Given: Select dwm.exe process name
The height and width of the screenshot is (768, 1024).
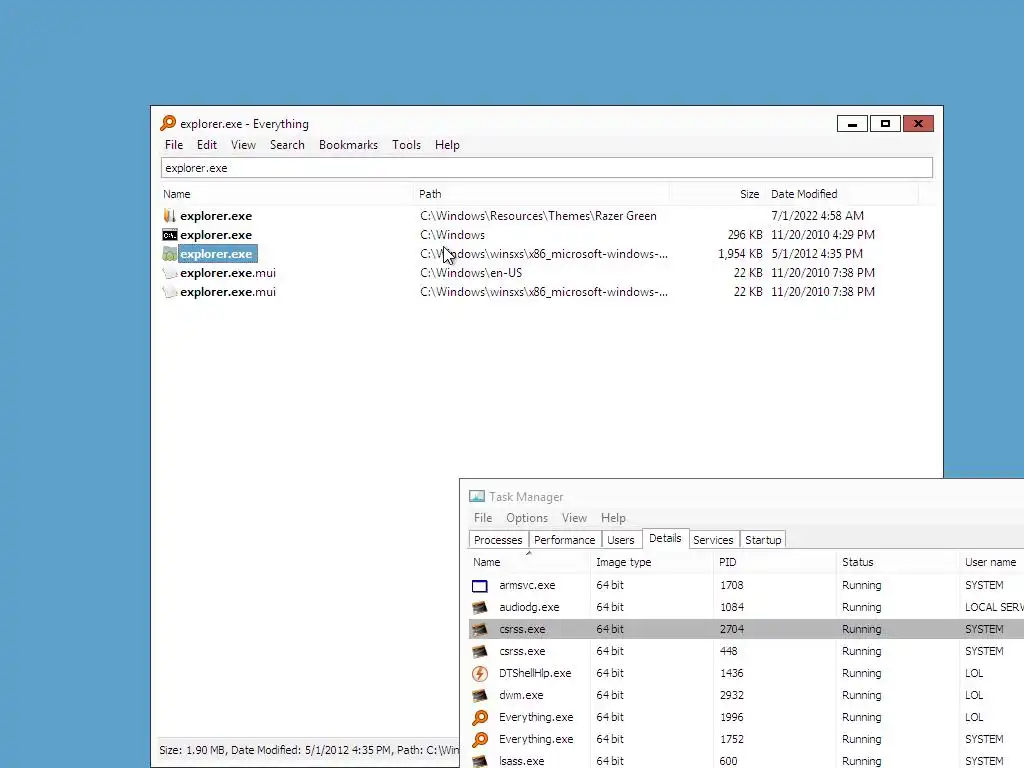Looking at the screenshot, I should [x=521, y=696].
